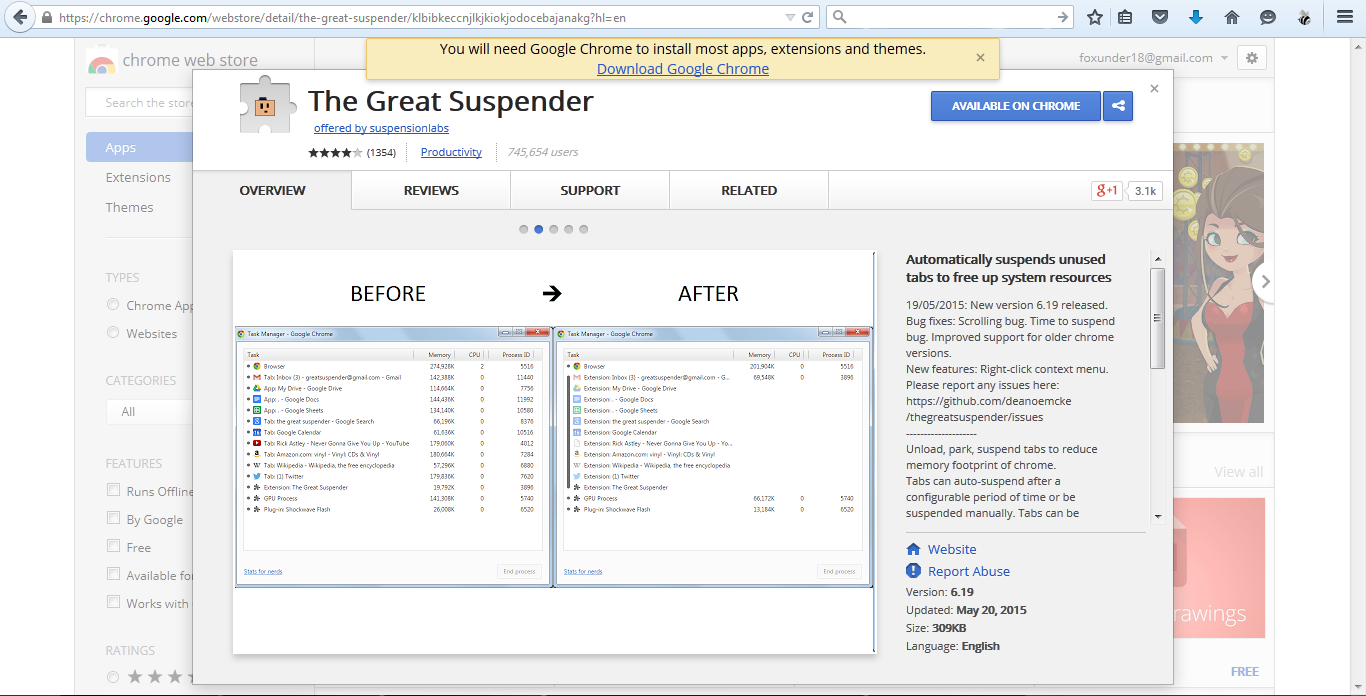Open the All categories dropdown
This screenshot has height=696, width=1366.
[150, 411]
